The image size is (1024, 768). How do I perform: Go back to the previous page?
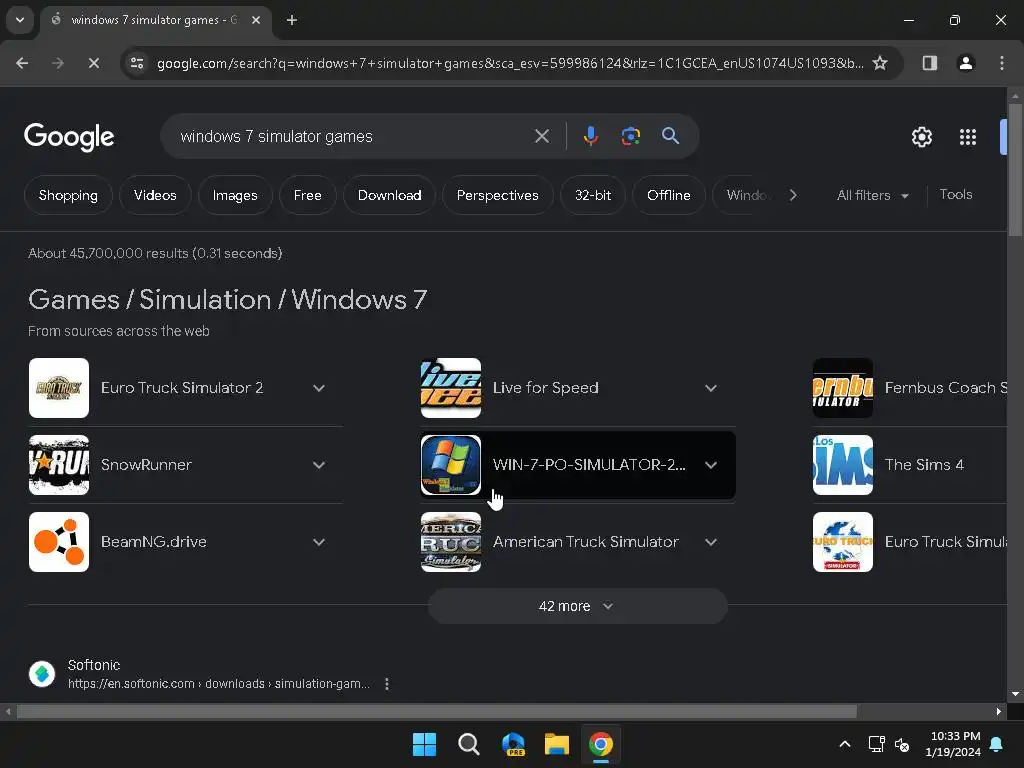[x=22, y=63]
